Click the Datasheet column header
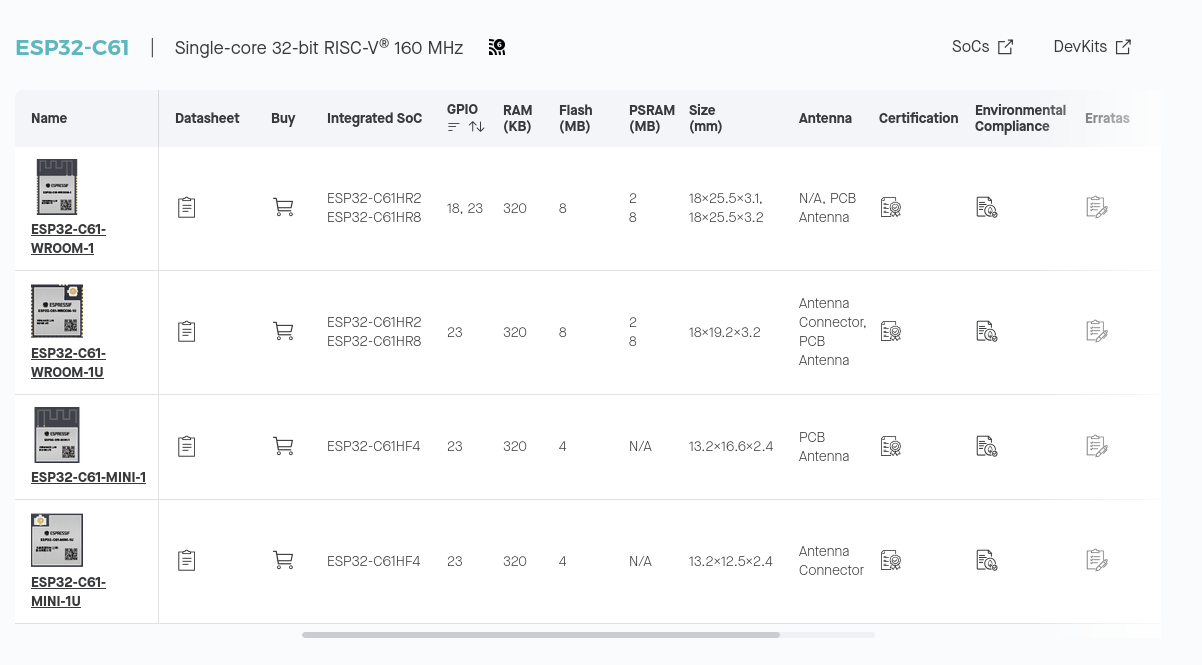Viewport: 1202px width, 665px height. pos(207,118)
